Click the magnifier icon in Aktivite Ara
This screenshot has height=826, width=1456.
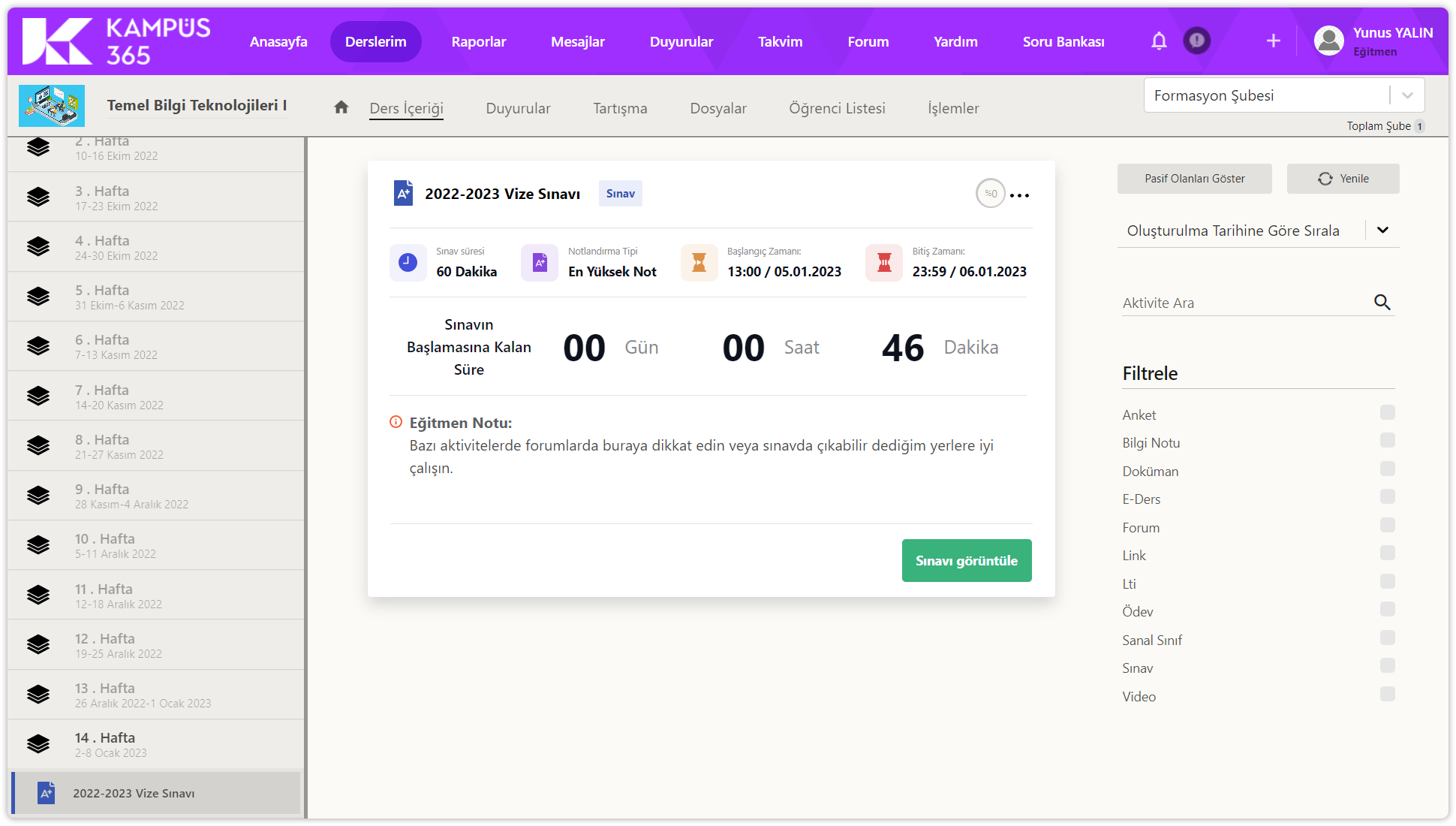[1382, 303]
